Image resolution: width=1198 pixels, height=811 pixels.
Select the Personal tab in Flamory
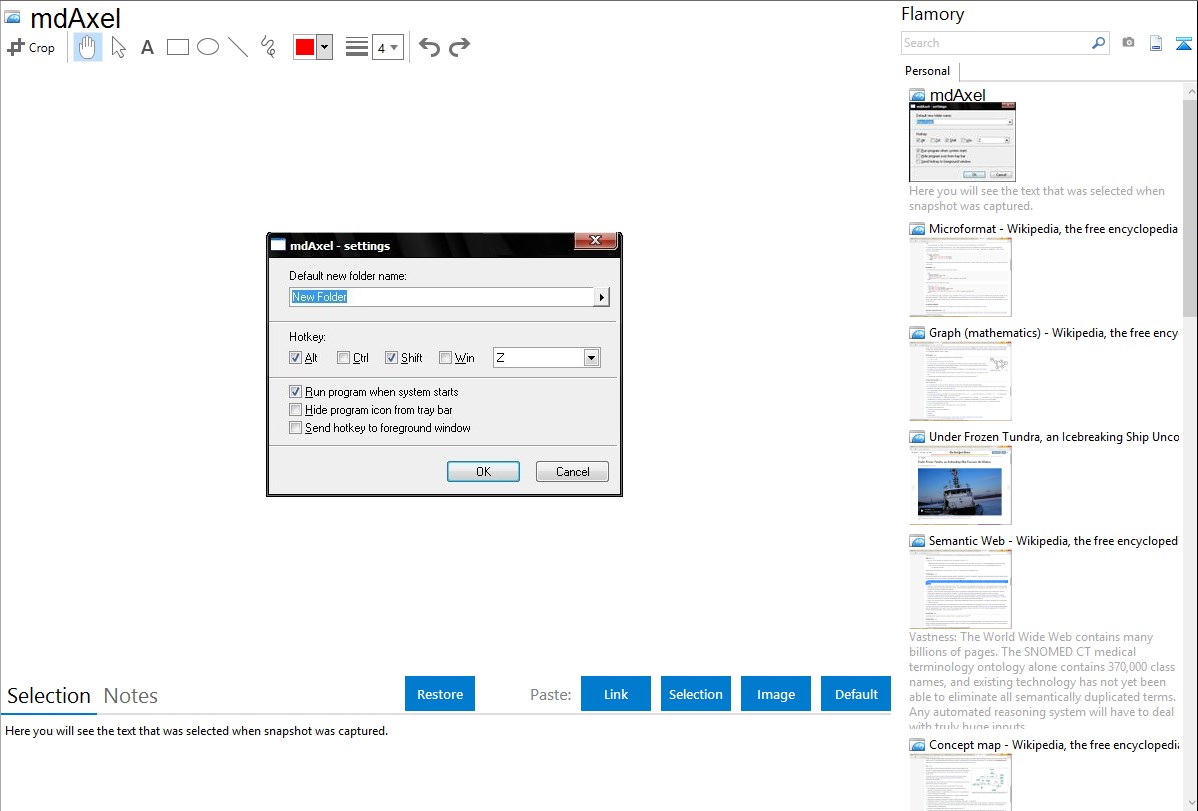pyautogui.click(x=928, y=71)
